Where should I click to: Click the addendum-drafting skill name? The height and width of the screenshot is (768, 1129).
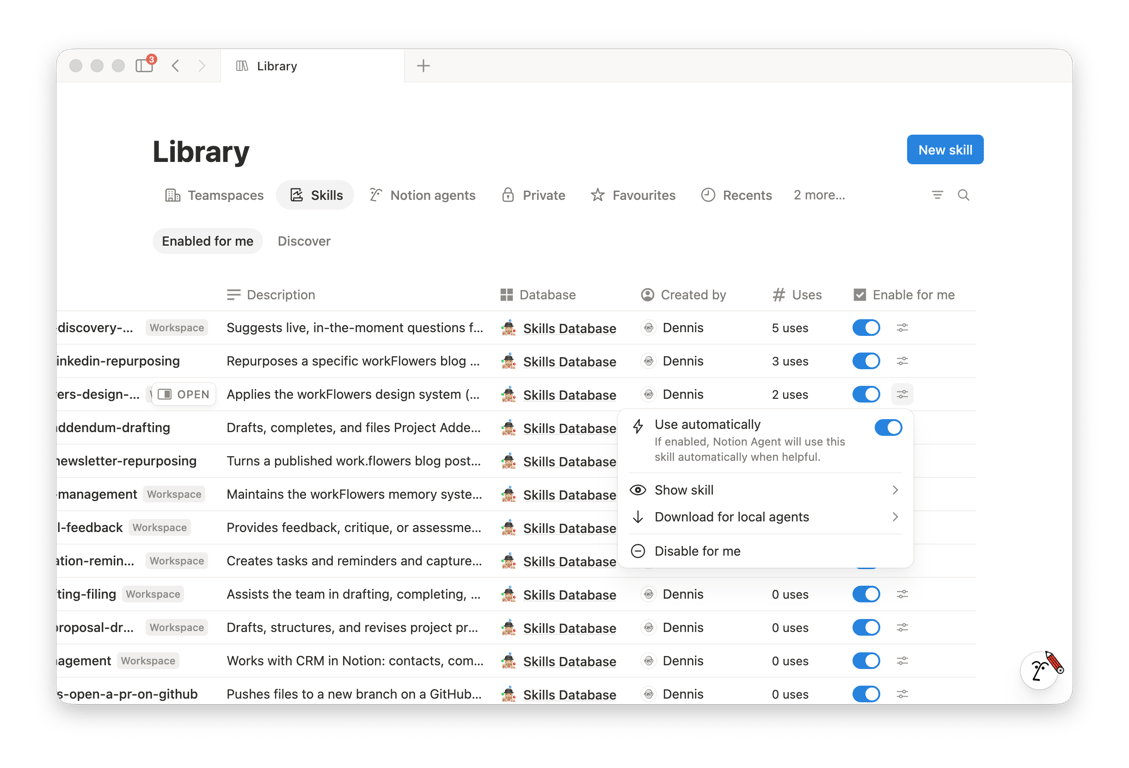[x=114, y=428]
